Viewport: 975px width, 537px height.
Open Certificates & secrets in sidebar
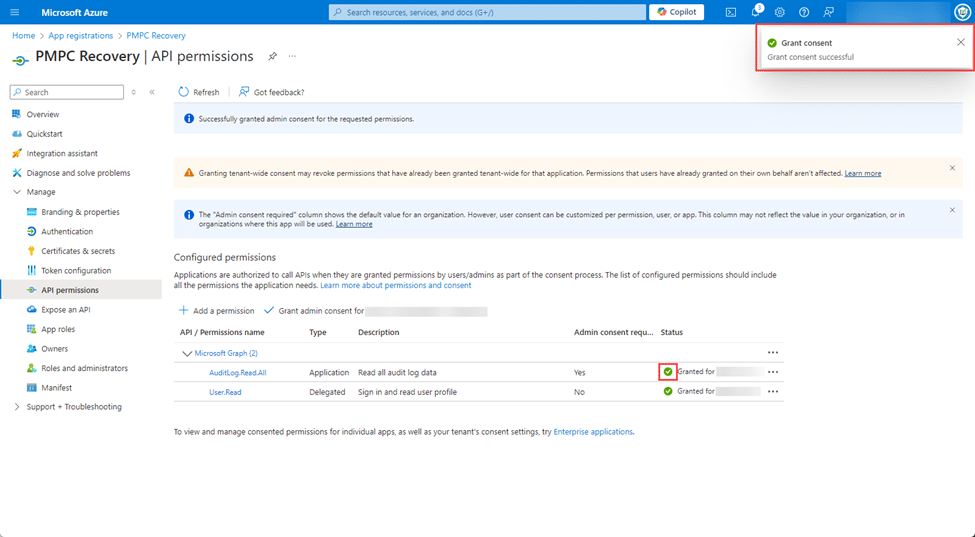78,251
